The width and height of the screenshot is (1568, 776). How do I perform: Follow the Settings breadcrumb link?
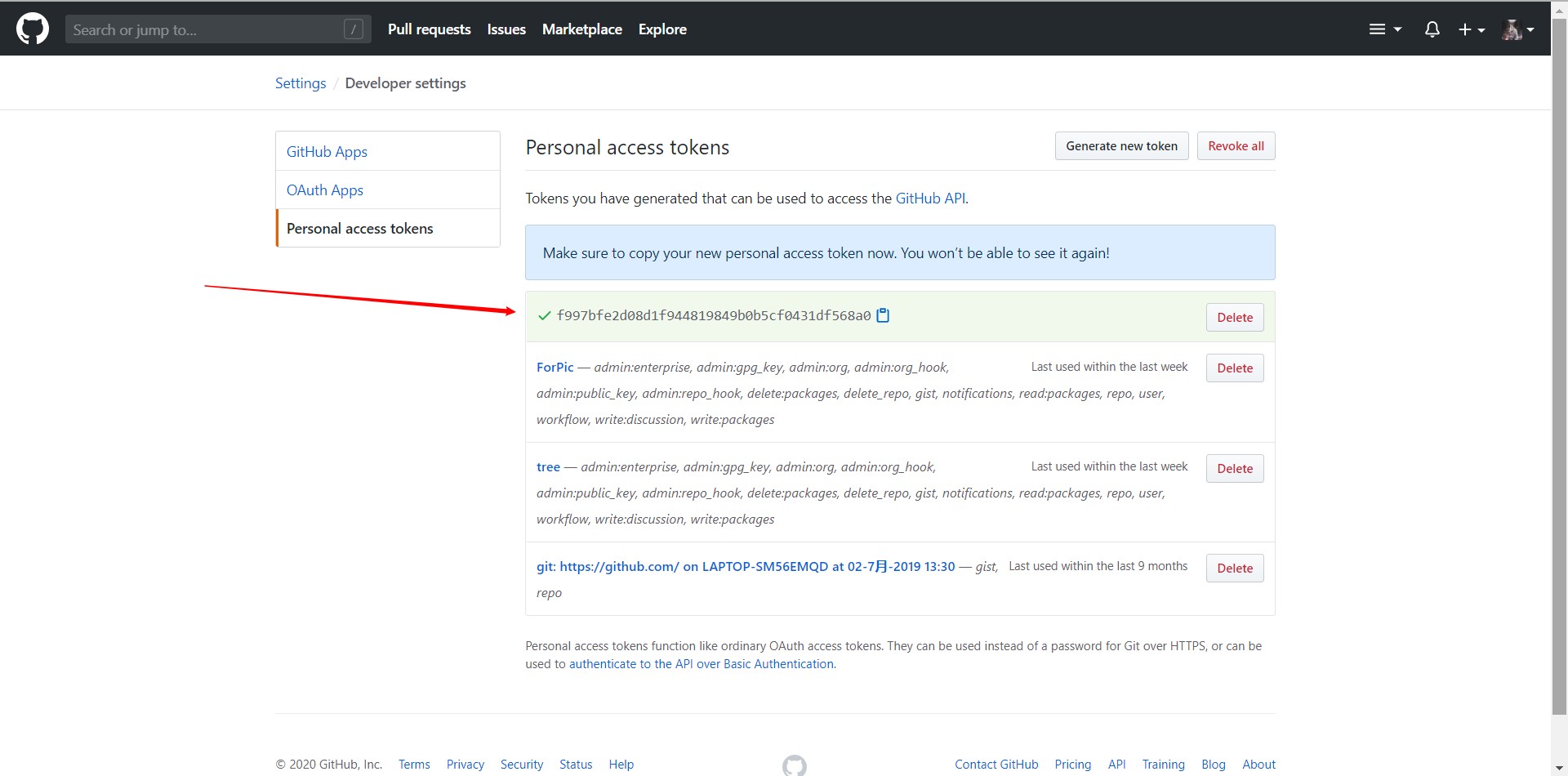coord(301,83)
